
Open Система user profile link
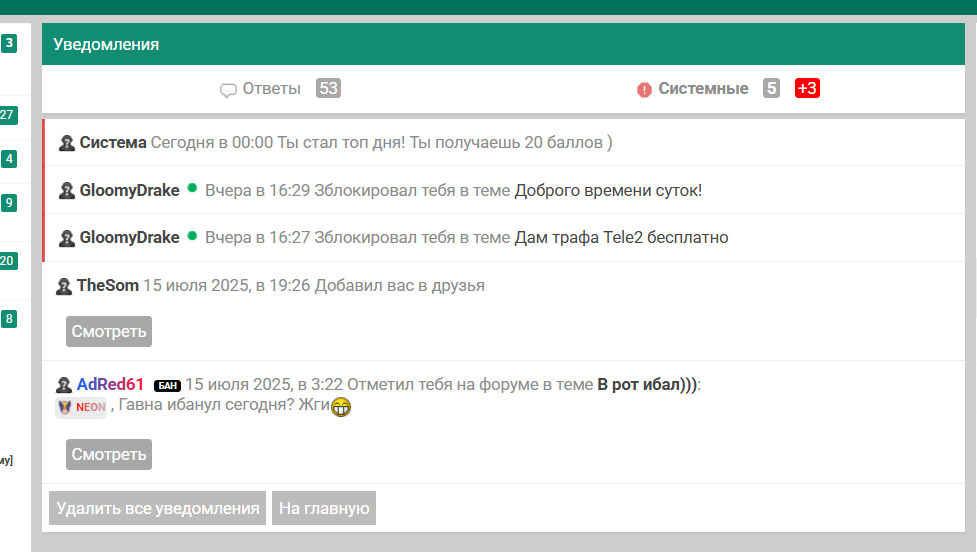click(113, 143)
